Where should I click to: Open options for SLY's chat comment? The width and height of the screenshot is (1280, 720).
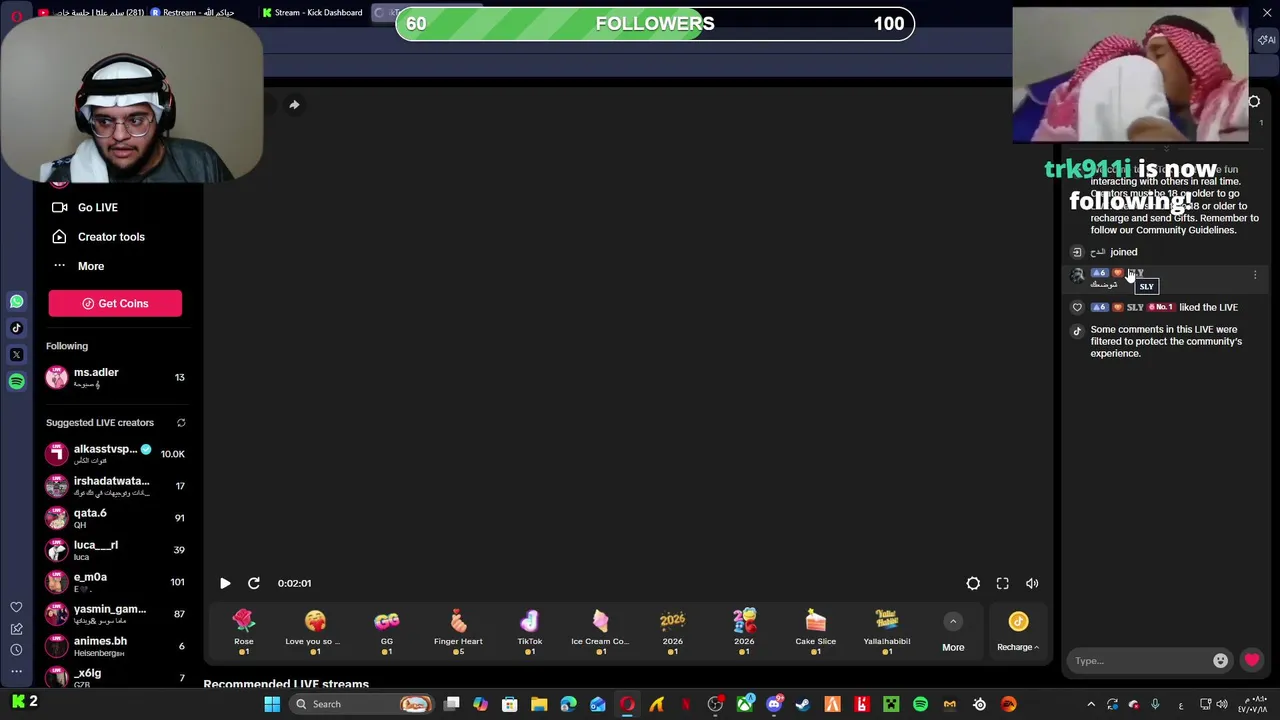pyautogui.click(x=1255, y=275)
